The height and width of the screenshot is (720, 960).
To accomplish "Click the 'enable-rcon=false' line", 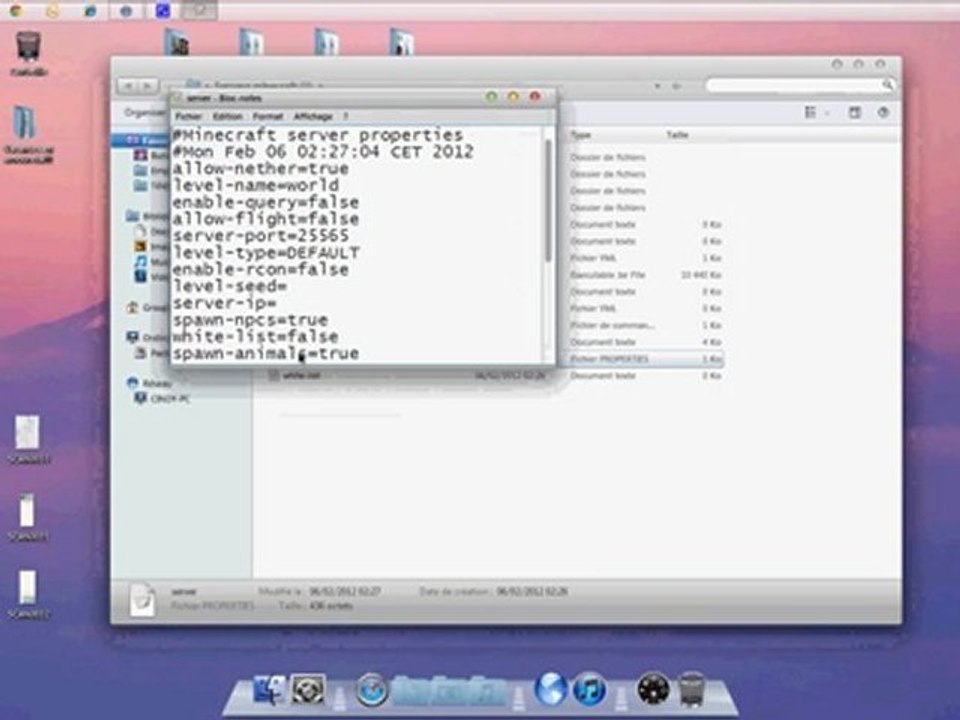I will pyautogui.click(x=260, y=269).
